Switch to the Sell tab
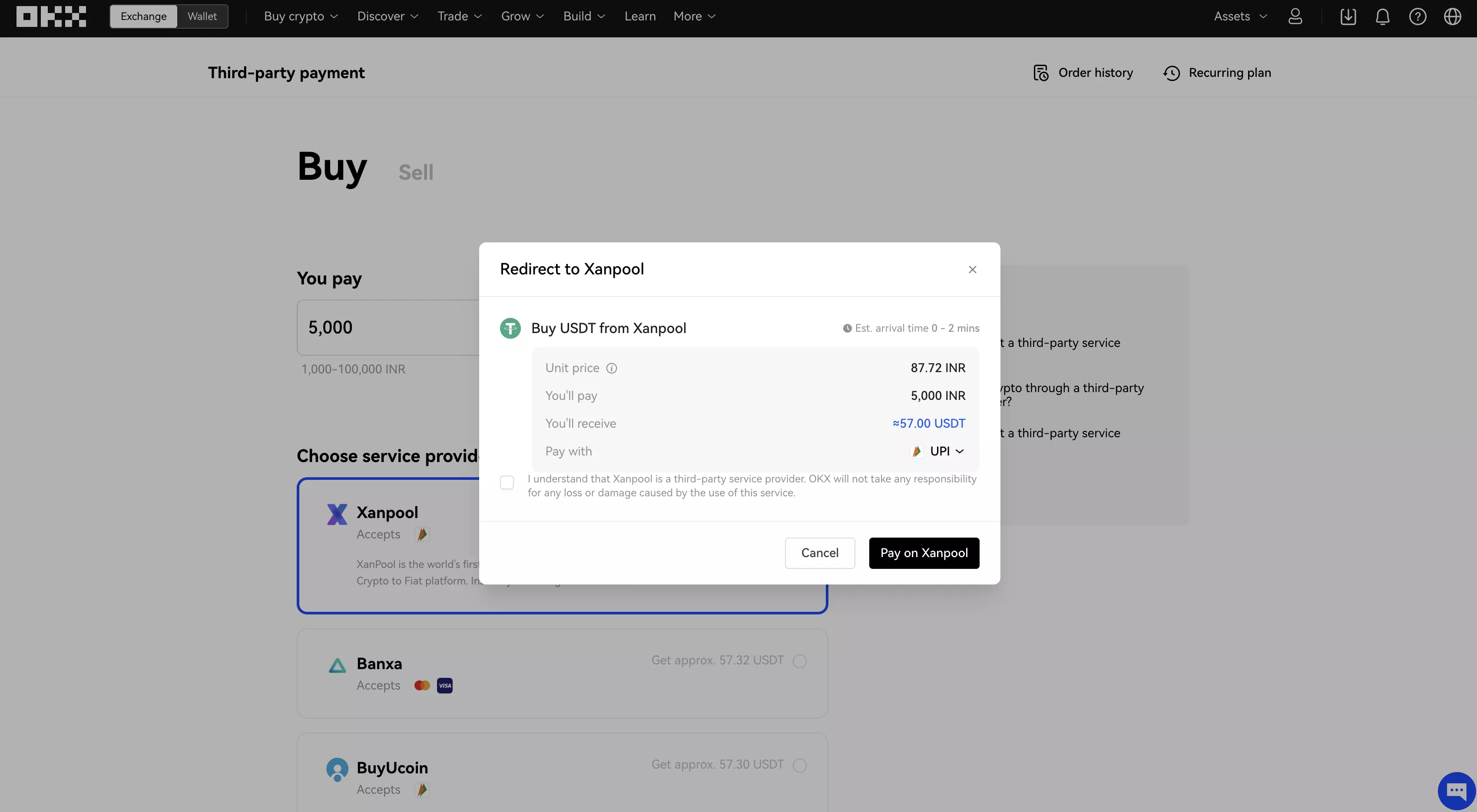 416,172
